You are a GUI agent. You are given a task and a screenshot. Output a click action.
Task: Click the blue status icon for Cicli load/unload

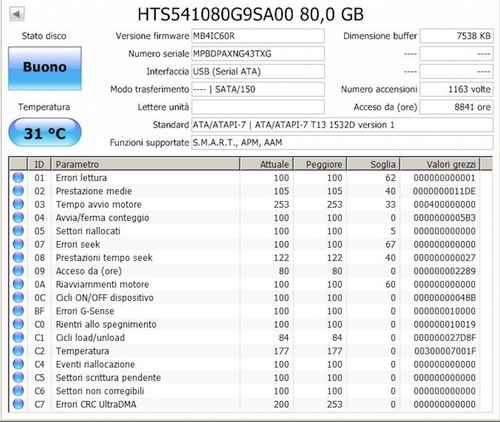[18, 337]
